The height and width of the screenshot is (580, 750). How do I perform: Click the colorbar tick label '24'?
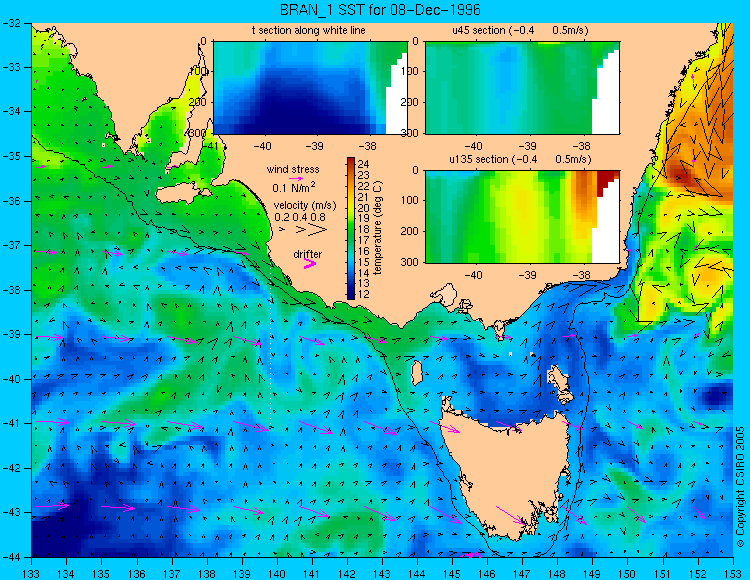[x=364, y=164]
